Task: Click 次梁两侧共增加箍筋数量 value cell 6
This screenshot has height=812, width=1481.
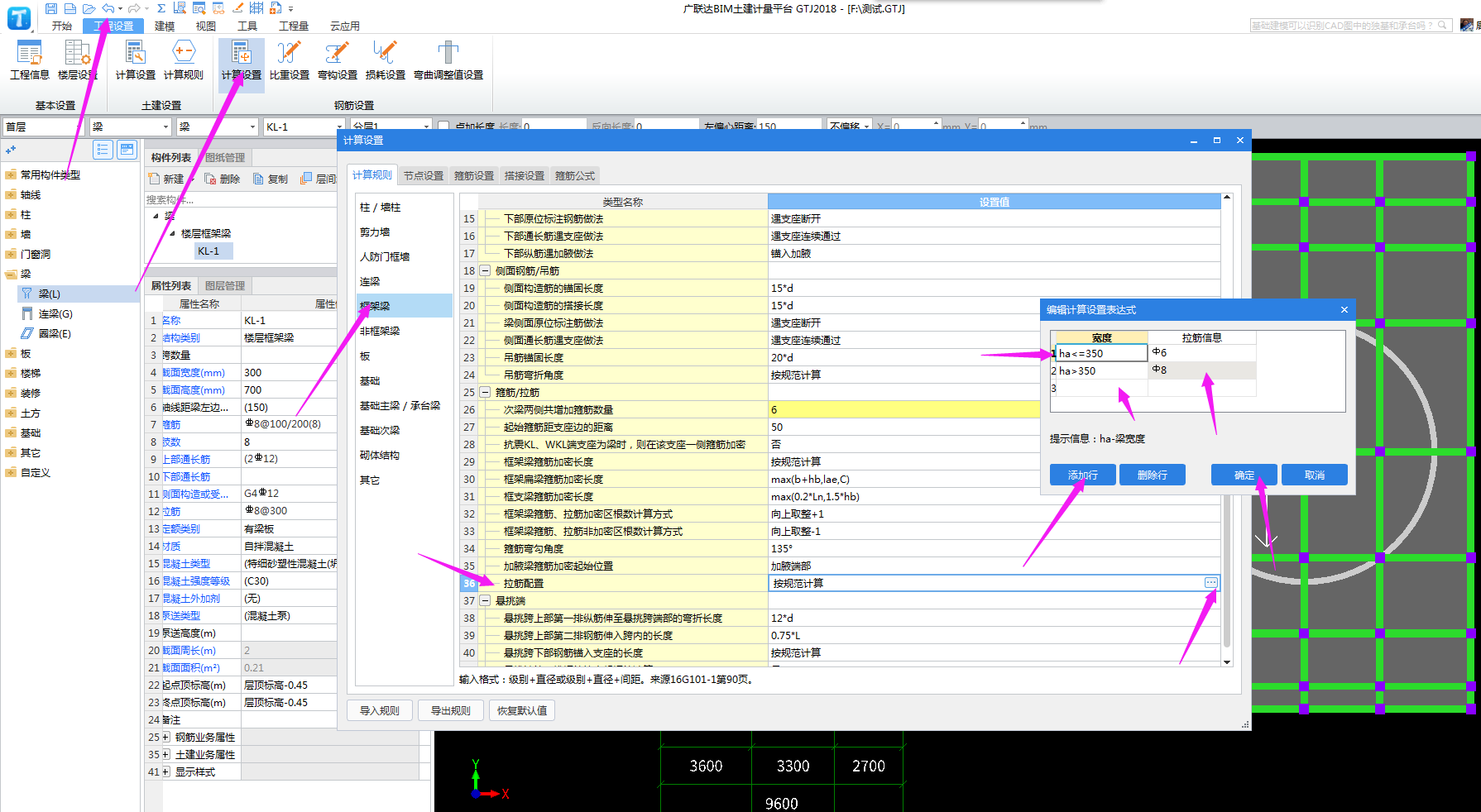Action: [903, 409]
